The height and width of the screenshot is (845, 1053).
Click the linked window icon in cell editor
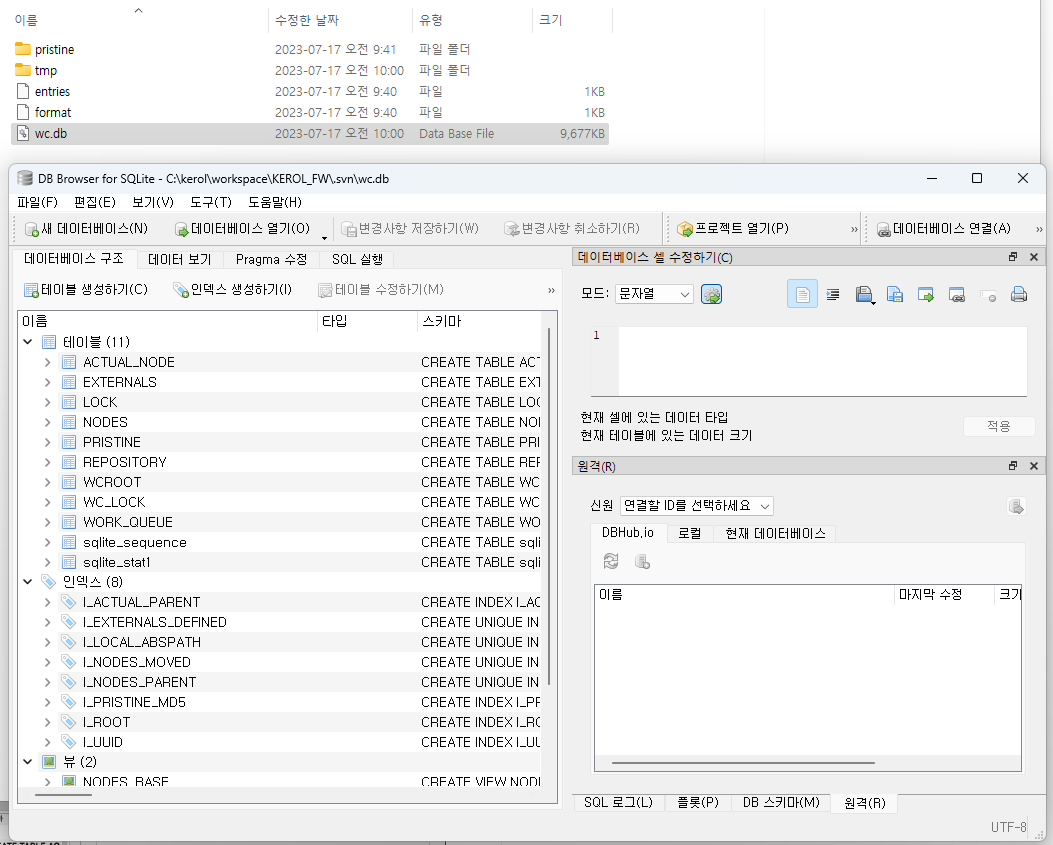pyautogui.click(x=956, y=294)
